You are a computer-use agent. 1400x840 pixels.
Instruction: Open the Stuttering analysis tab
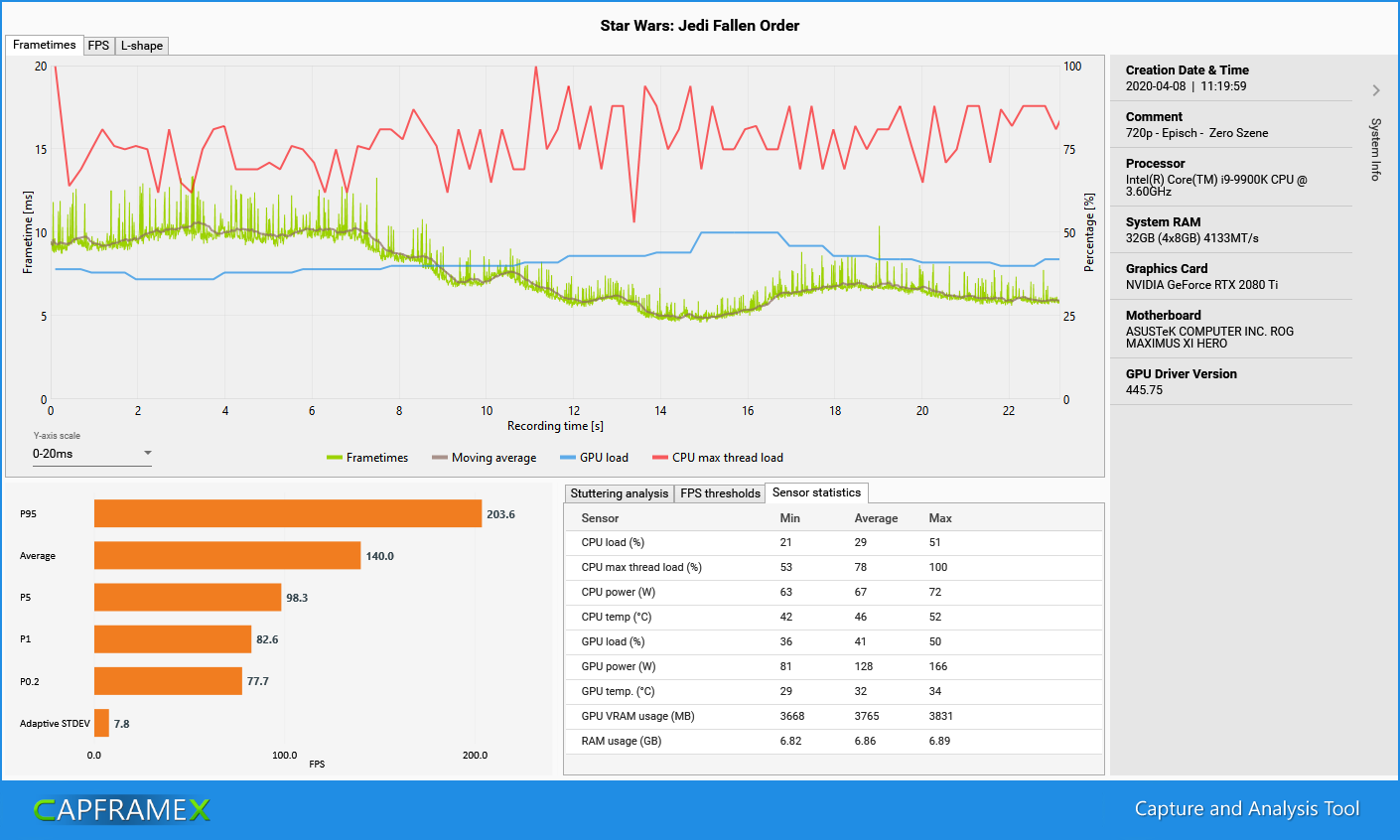coord(620,493)
